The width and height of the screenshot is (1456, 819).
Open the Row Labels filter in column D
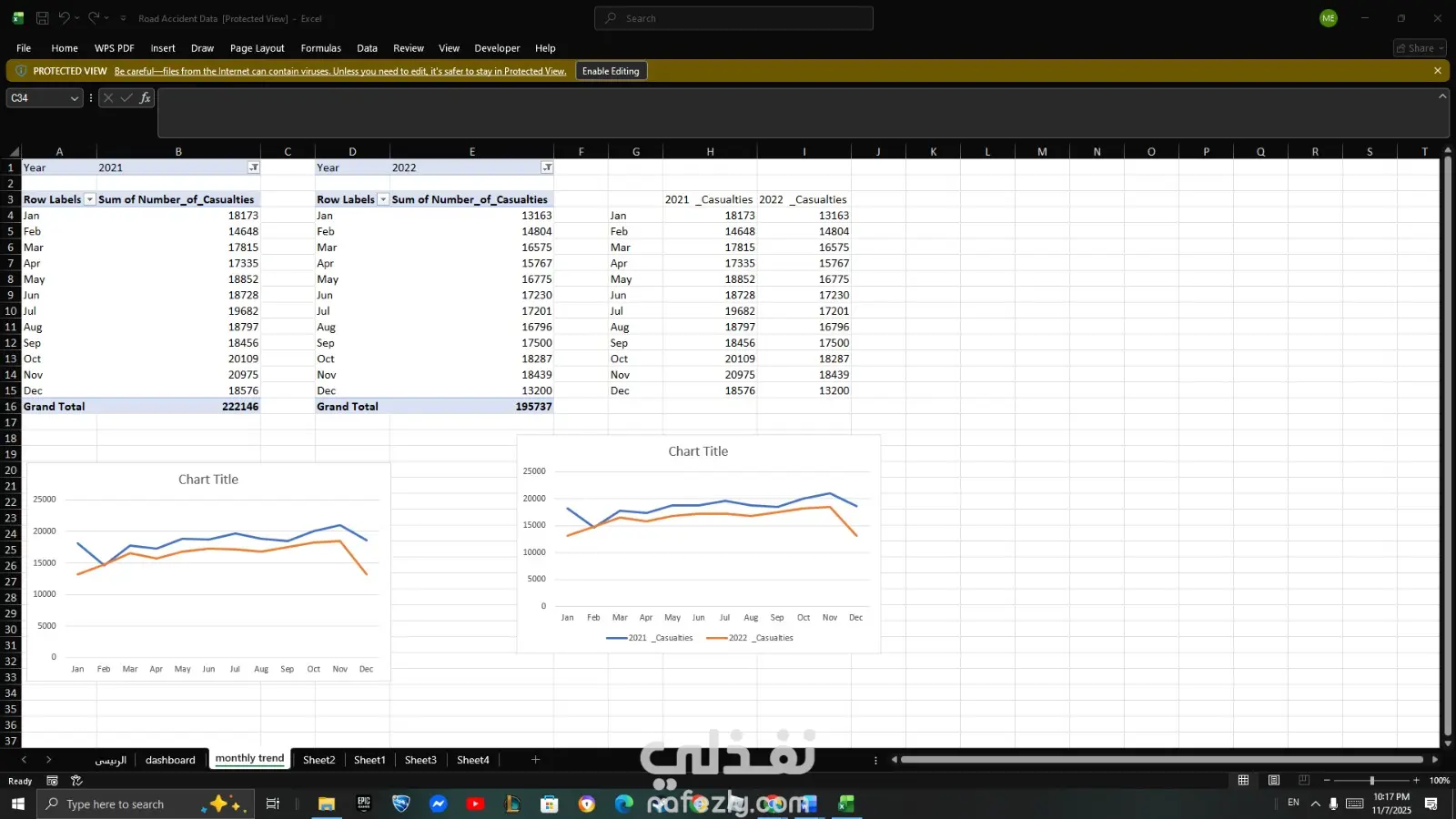click(383, 199)
